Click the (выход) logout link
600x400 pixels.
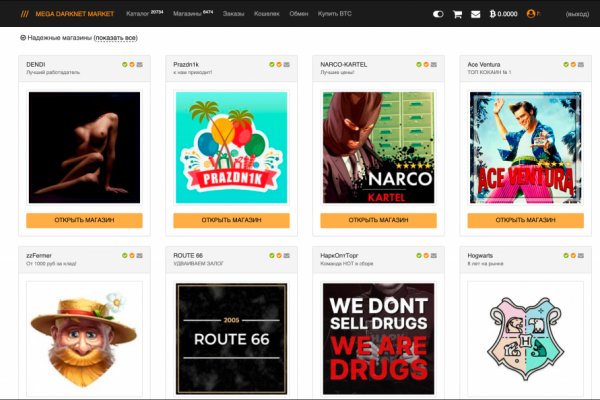[x=577, y=14]
